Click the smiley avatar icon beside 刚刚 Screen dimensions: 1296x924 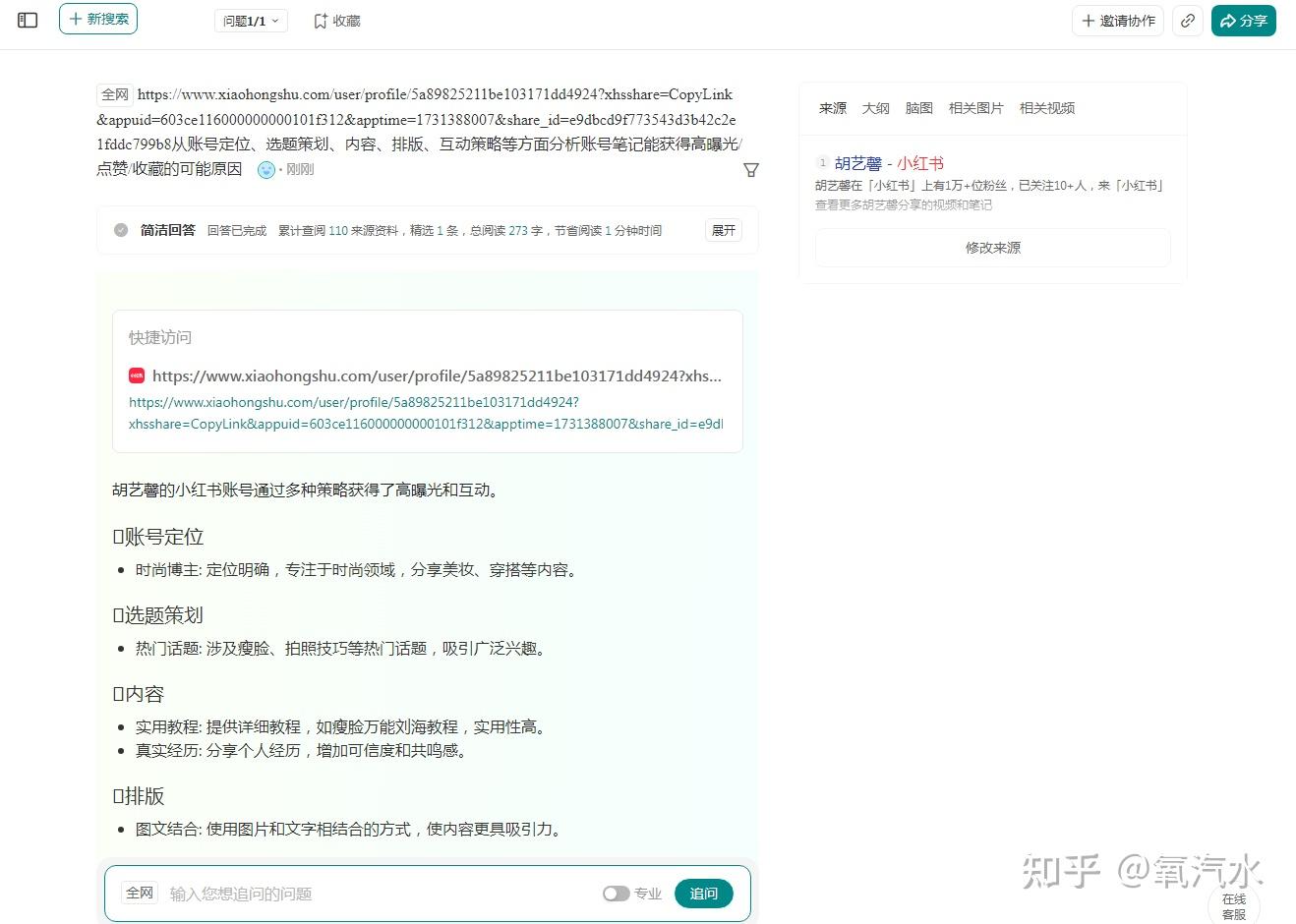point(266,170)
